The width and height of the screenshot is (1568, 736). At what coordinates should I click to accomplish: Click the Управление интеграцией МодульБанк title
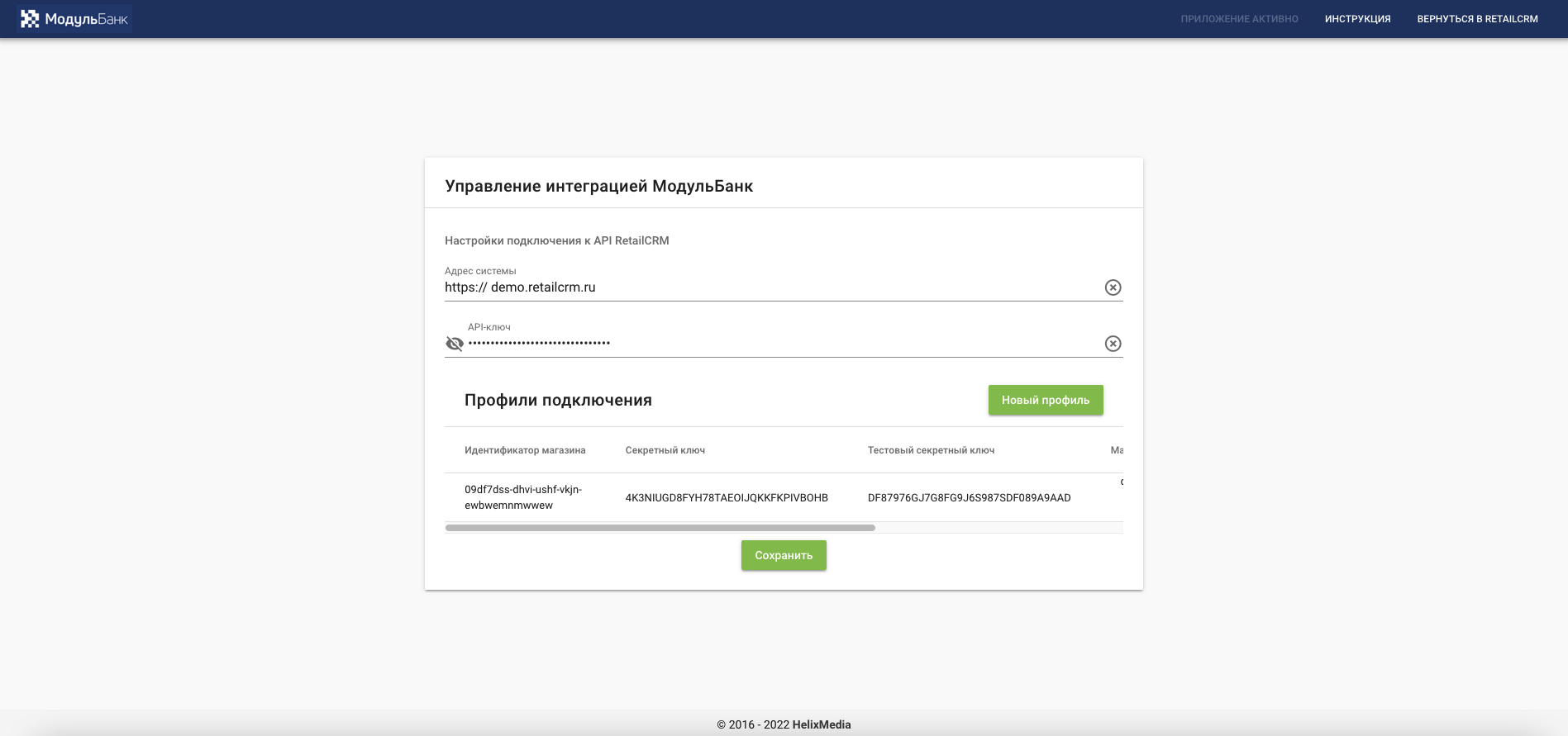pyautogui.click(x=599, y=186)
